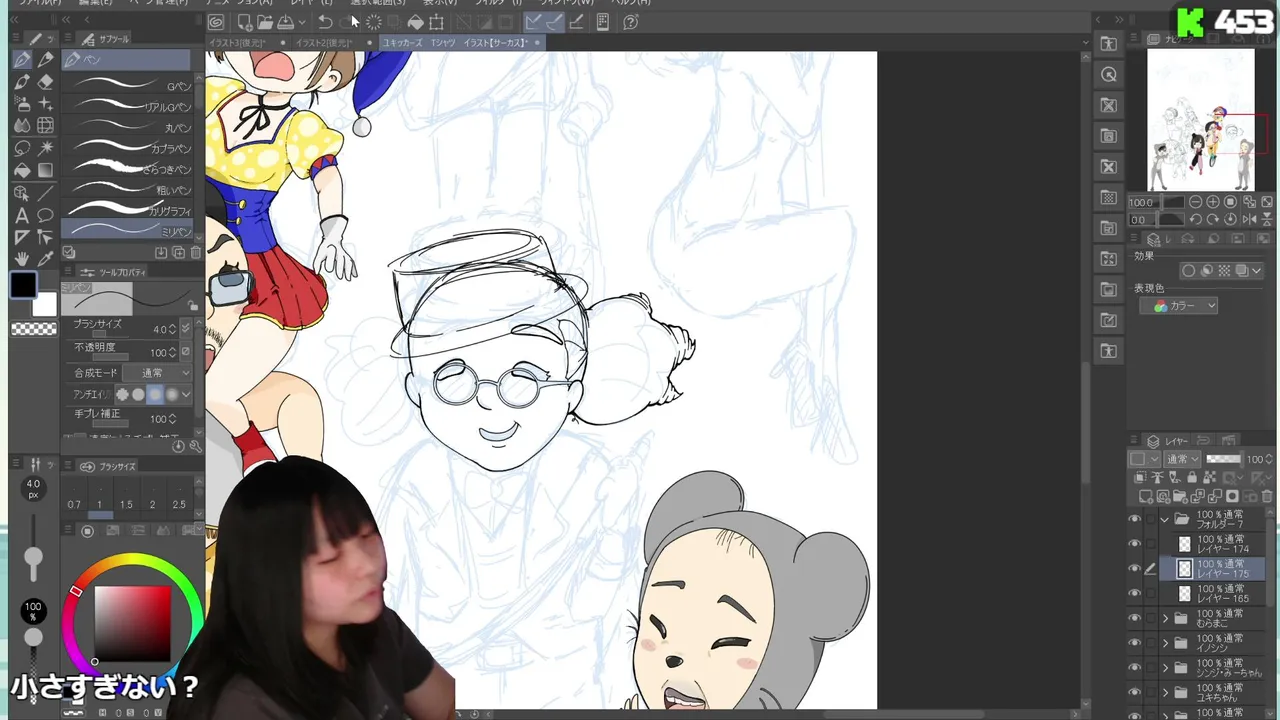The image size is (1280, 720).
Task: Select the Gradient tool
Action: pos(45,171)
